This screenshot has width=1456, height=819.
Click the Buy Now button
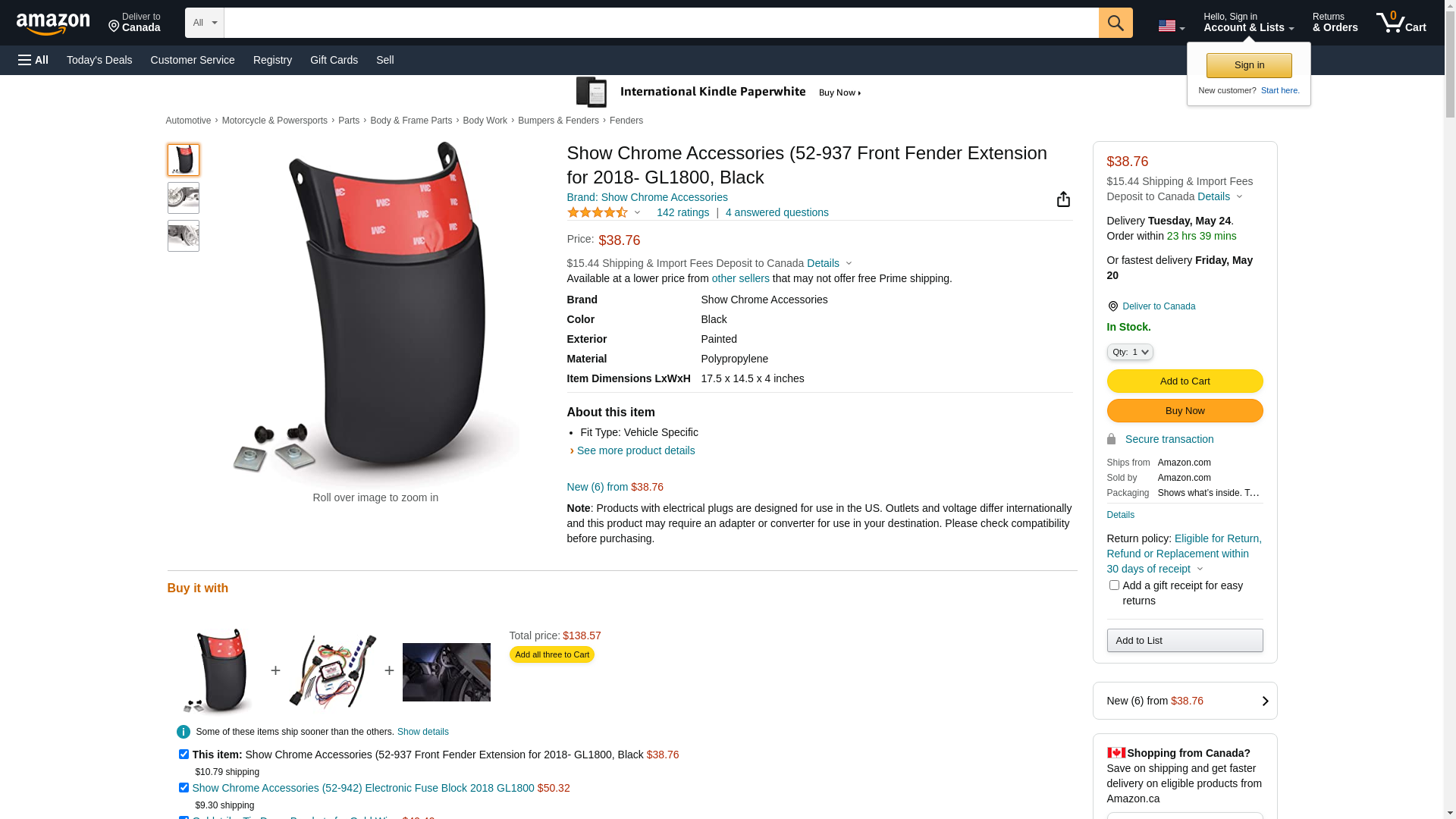(x=1185, y=411)
